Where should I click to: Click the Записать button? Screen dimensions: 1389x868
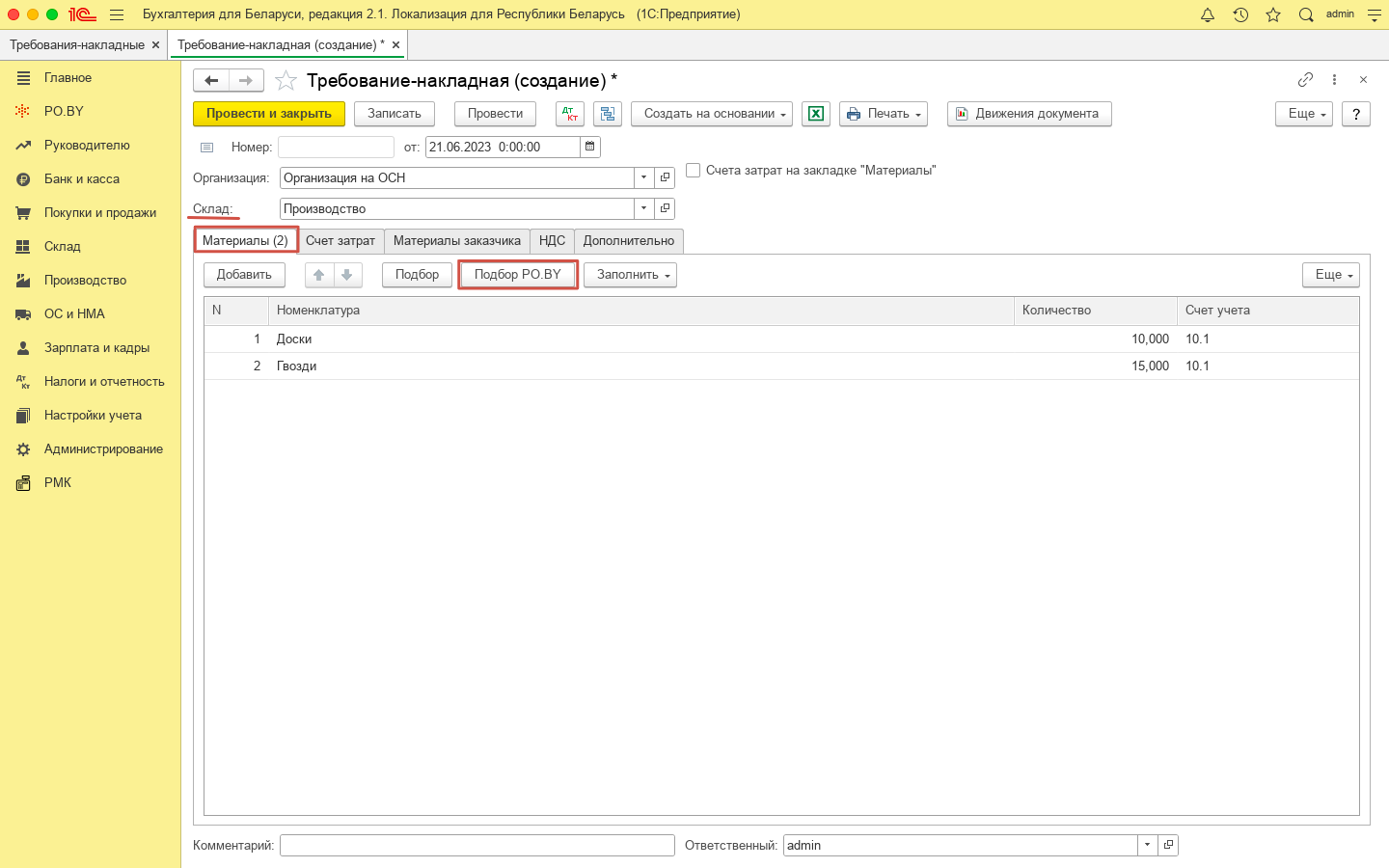[x=395, y=114]
